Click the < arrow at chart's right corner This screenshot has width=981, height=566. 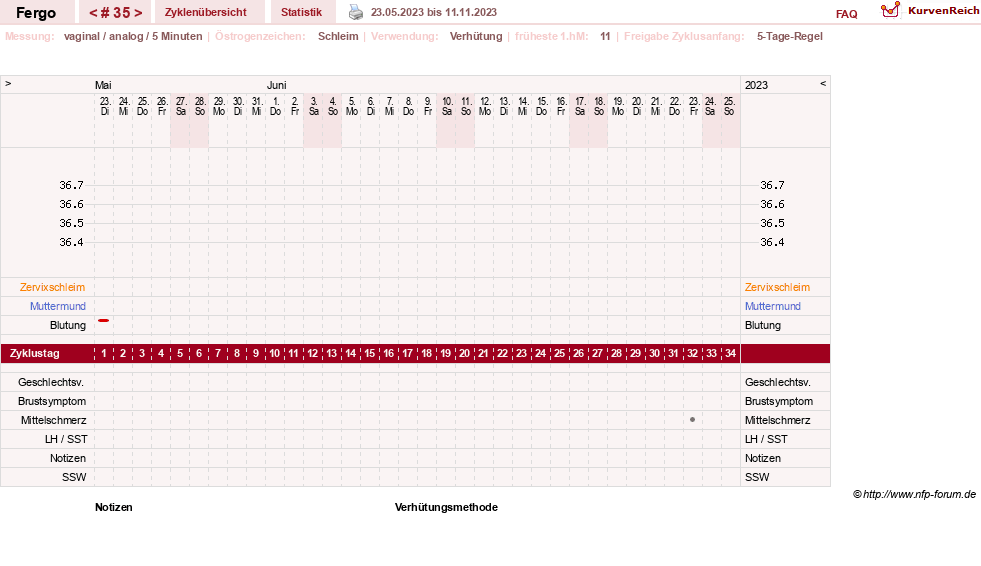823,83
